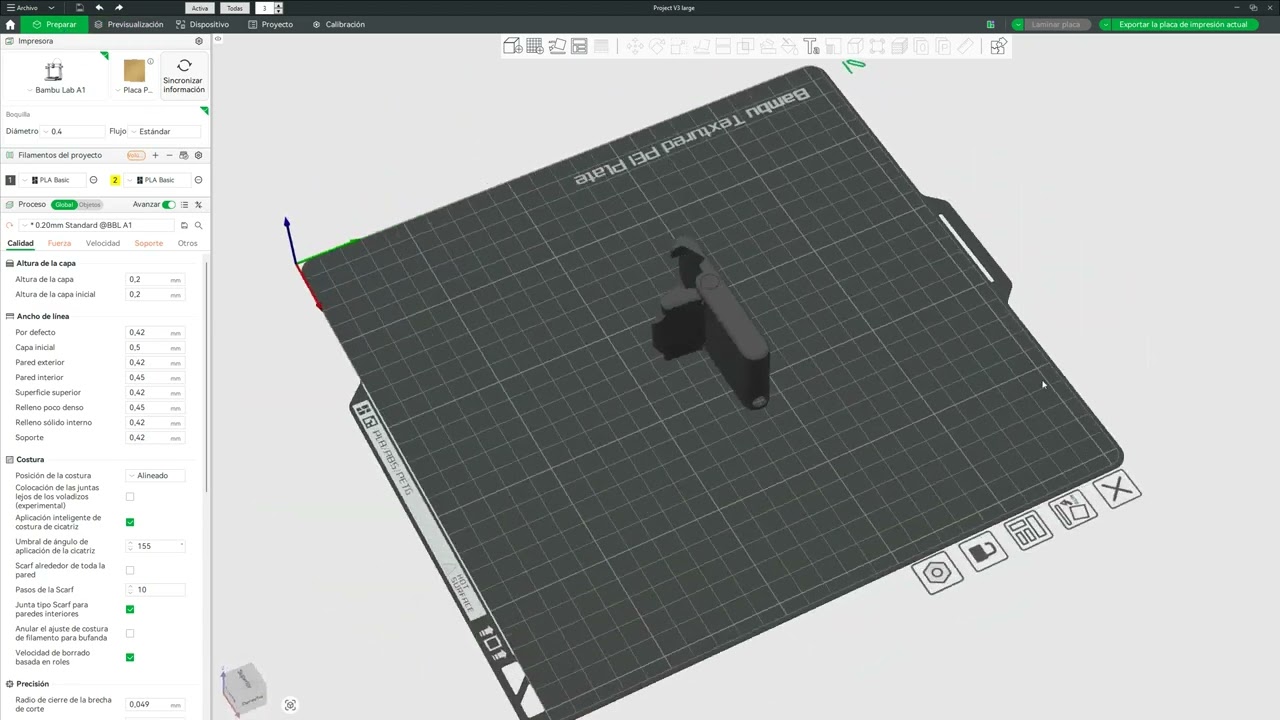Open the Archivo menu dropdown
The image size is (1280, 720).
click(x=29, y=7)
